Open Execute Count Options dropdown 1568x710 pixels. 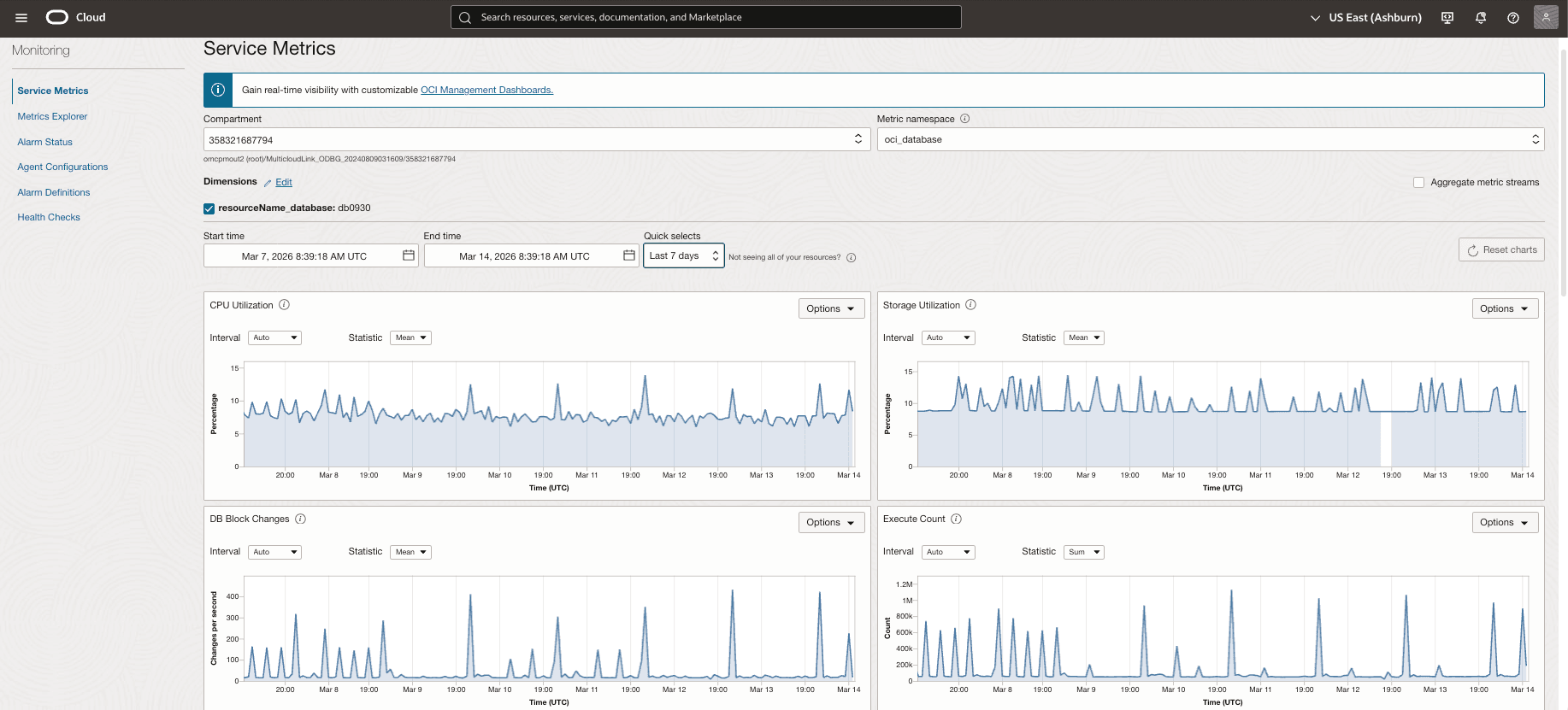pyautogui.click(x=1505, y=522)
